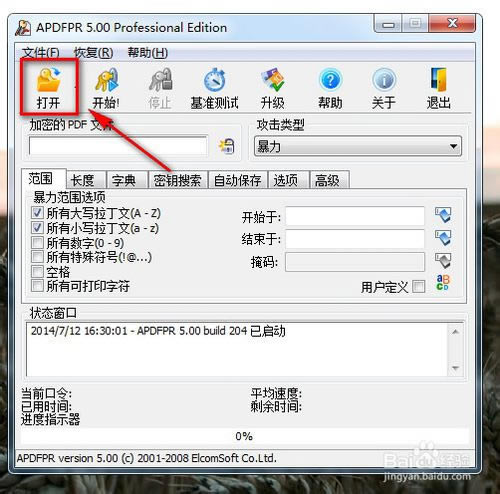The width and height of the screenshot is (500, 494).
Task: Check the 空格 option
Action: (x=37, y=271)
